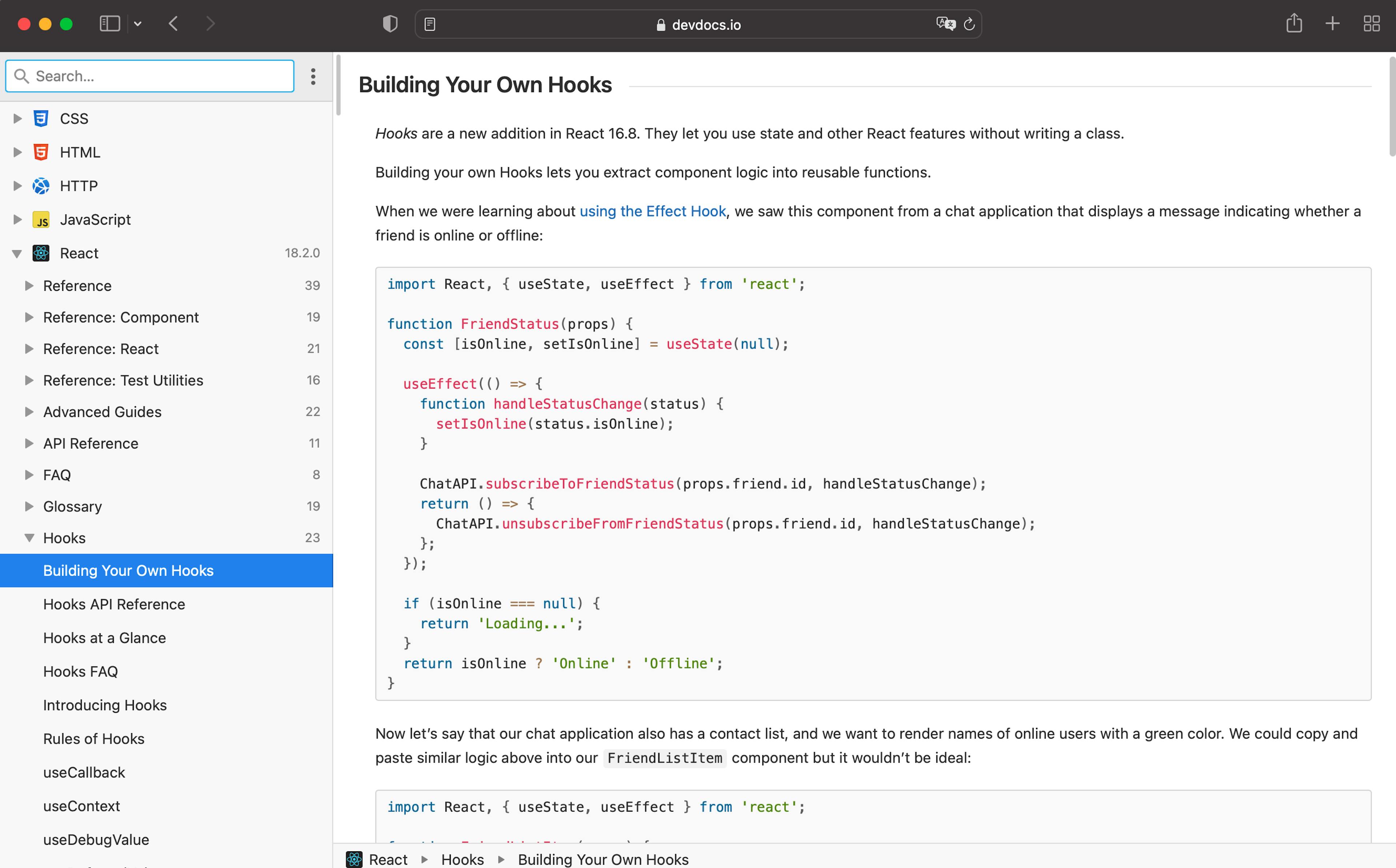Click the padlock icon in address bar
1396x868 pixels.
661,25
